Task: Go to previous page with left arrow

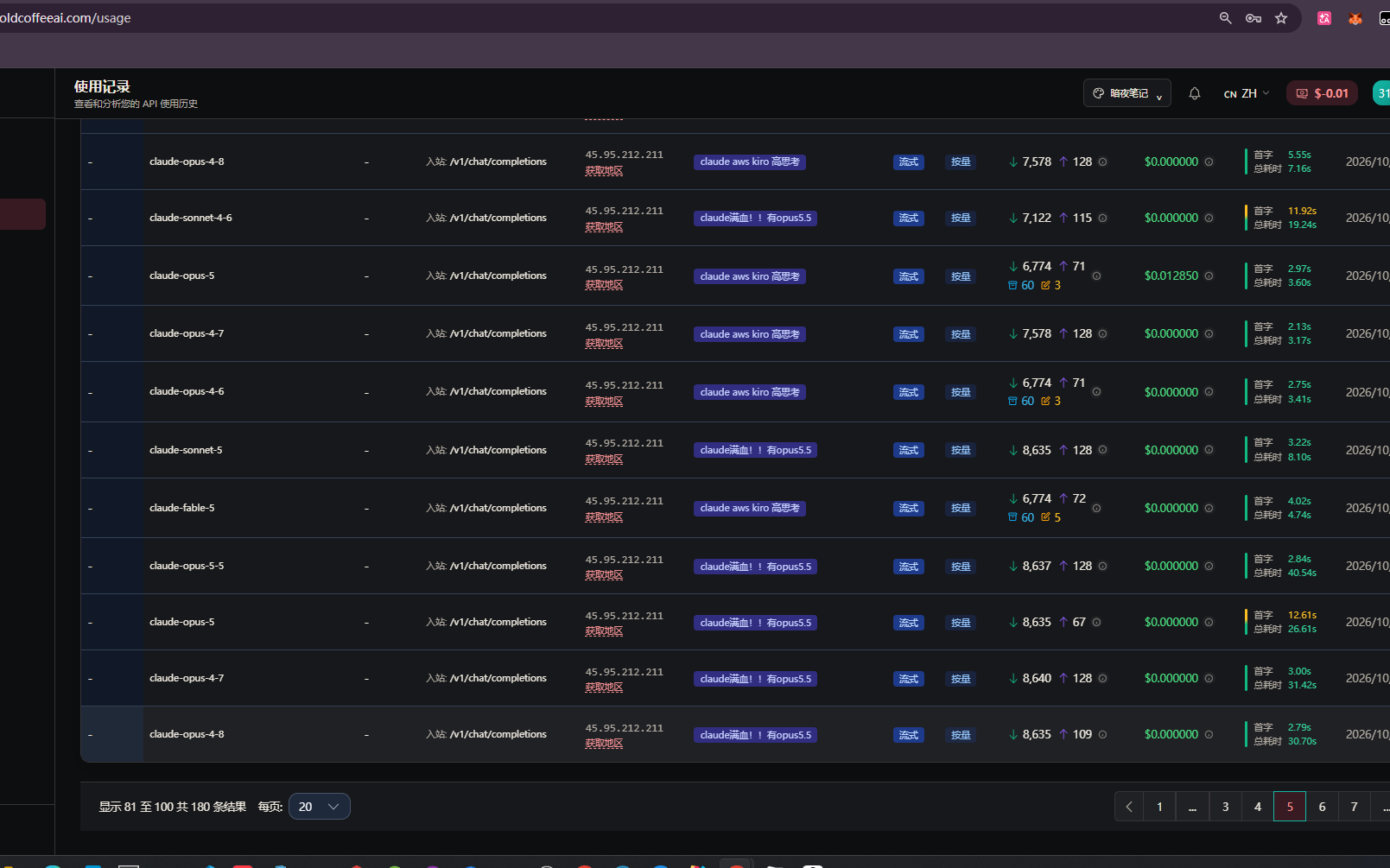Action: coord(1129,807)
